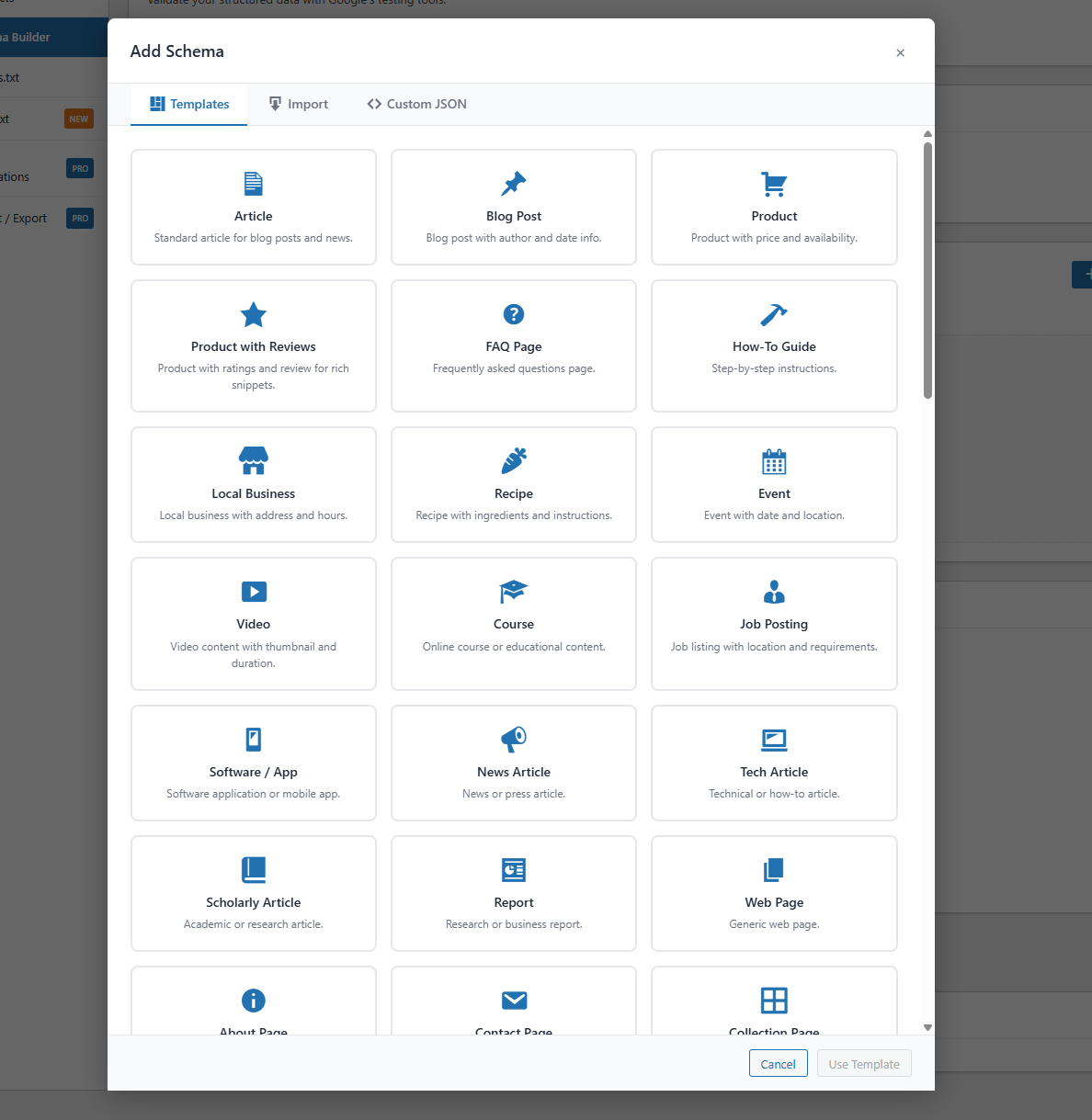1092x1120 pixels.
Task: Select the Course graduation cap icon
Action: pos(513,592)
